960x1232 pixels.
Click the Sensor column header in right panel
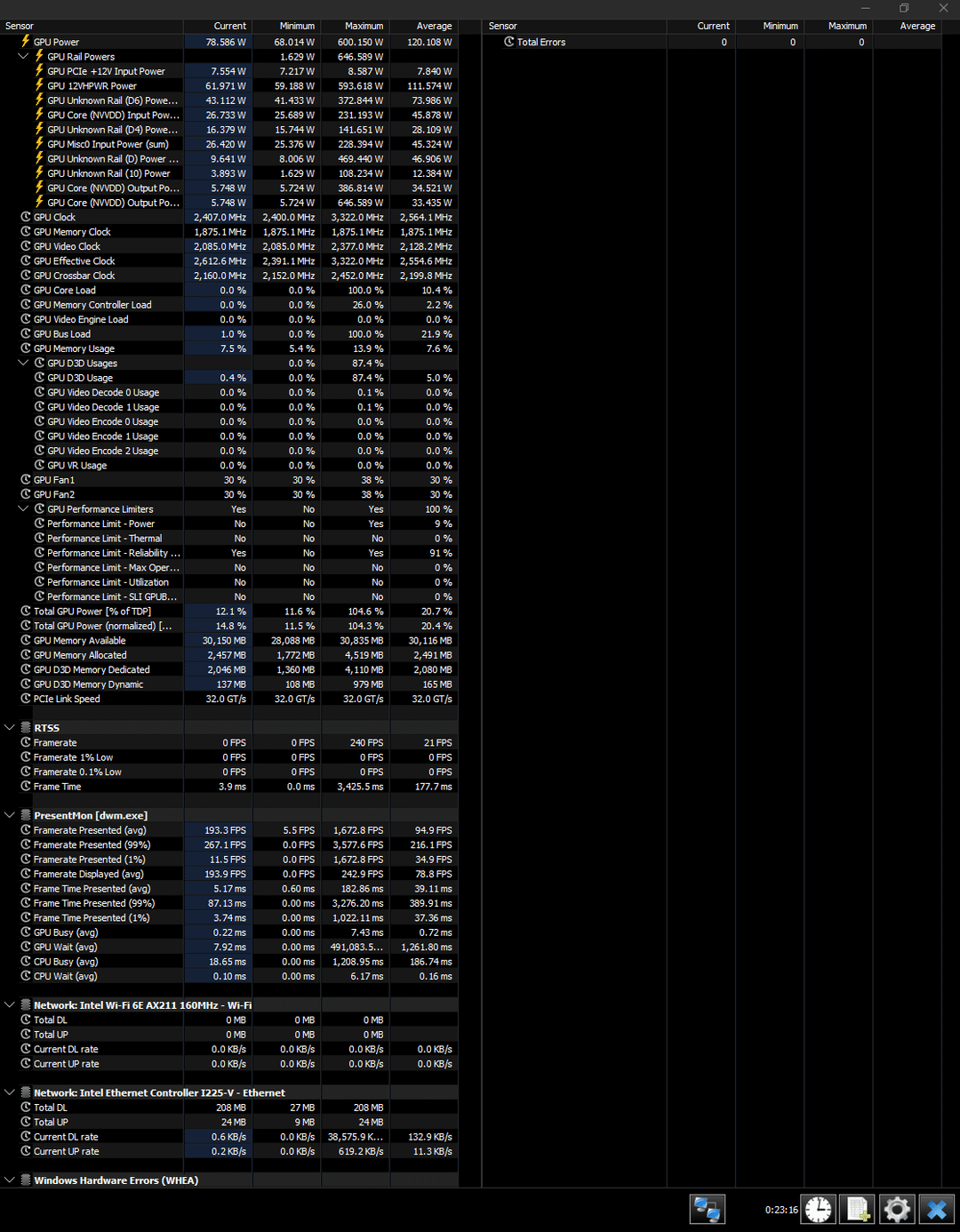click(x=503, y=26)
